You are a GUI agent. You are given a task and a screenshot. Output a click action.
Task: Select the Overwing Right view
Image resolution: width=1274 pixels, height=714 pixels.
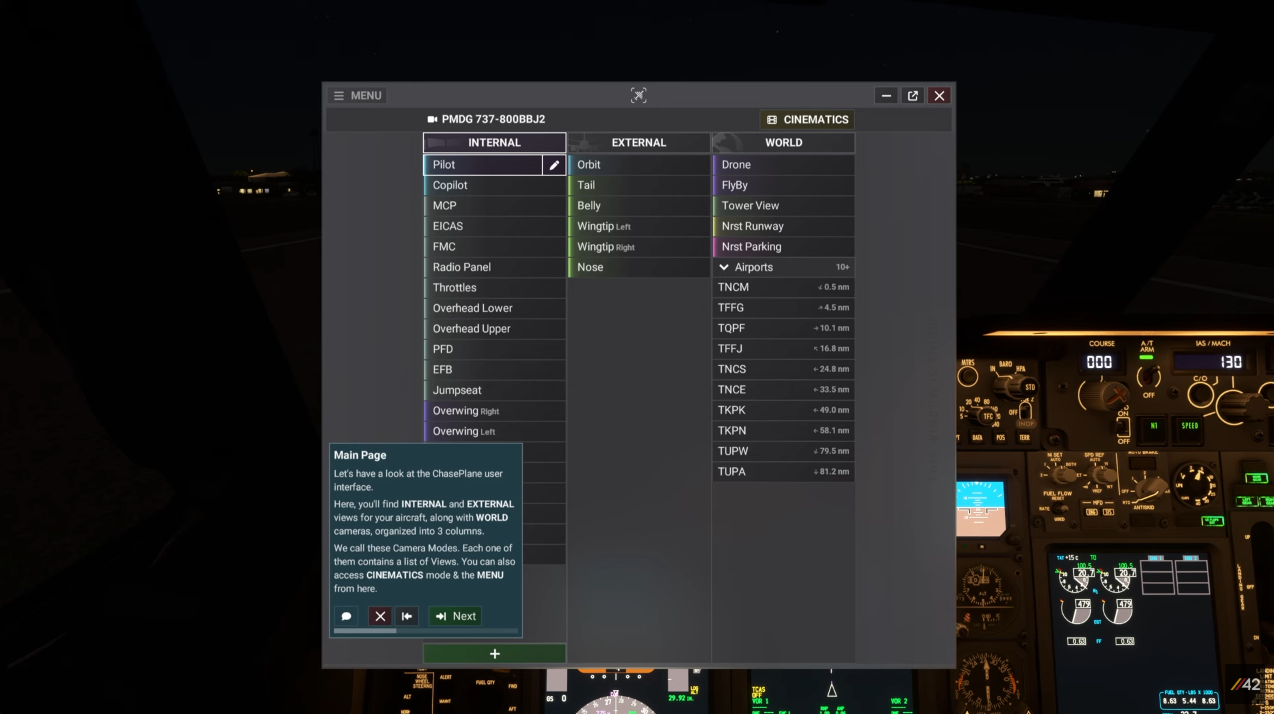(495, 411)
